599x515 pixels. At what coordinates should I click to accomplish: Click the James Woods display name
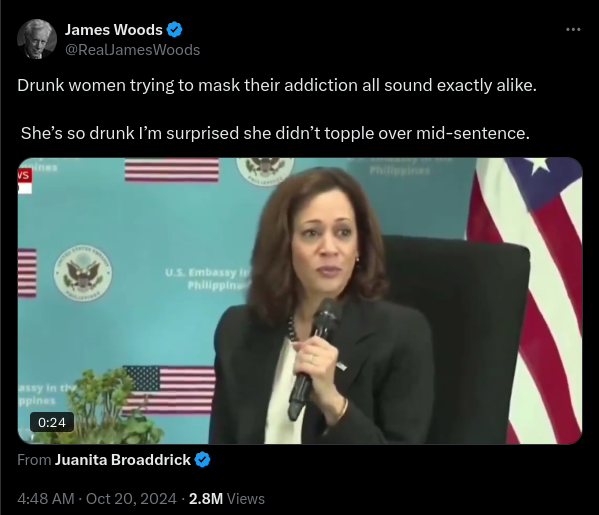(x=113, y=30)
